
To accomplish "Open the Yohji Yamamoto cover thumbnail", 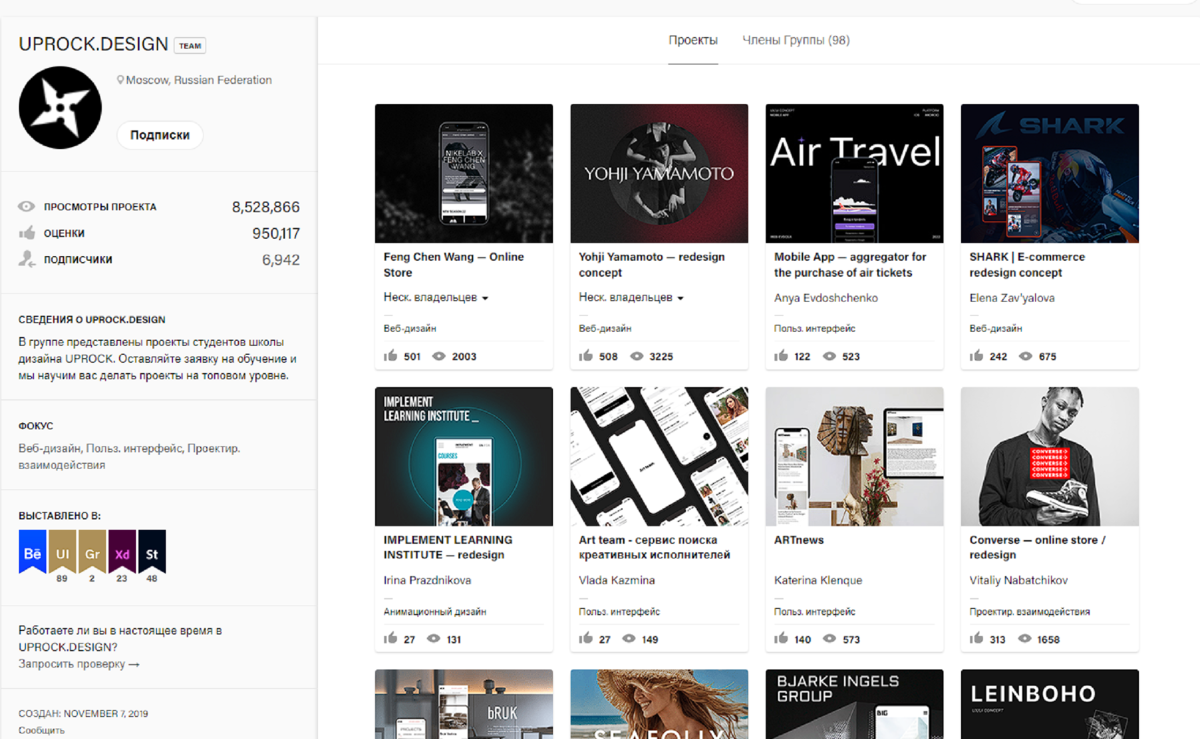I will (x=659, y=173).
